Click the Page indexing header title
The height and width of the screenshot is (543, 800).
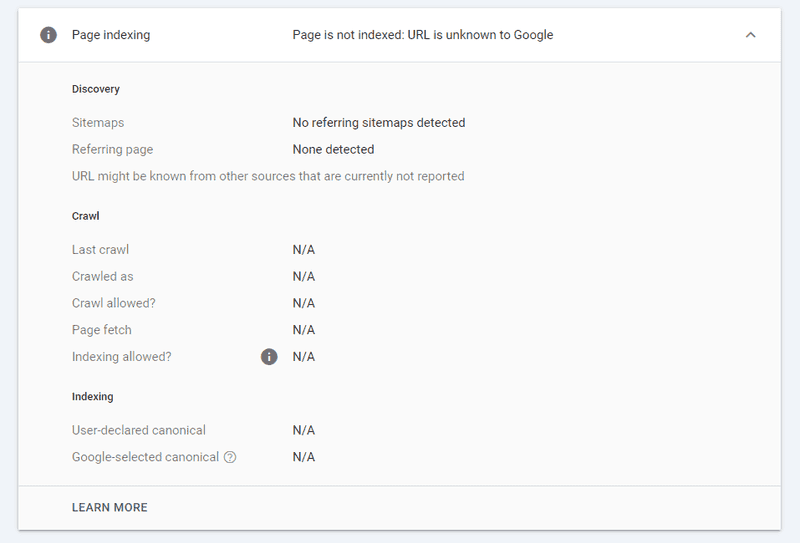pyautogui.click(x=111, y=35)
